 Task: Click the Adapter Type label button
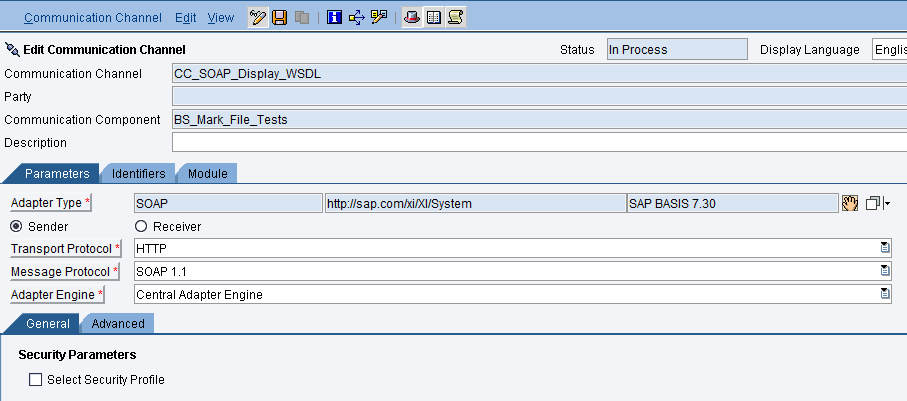click(51, 203)
